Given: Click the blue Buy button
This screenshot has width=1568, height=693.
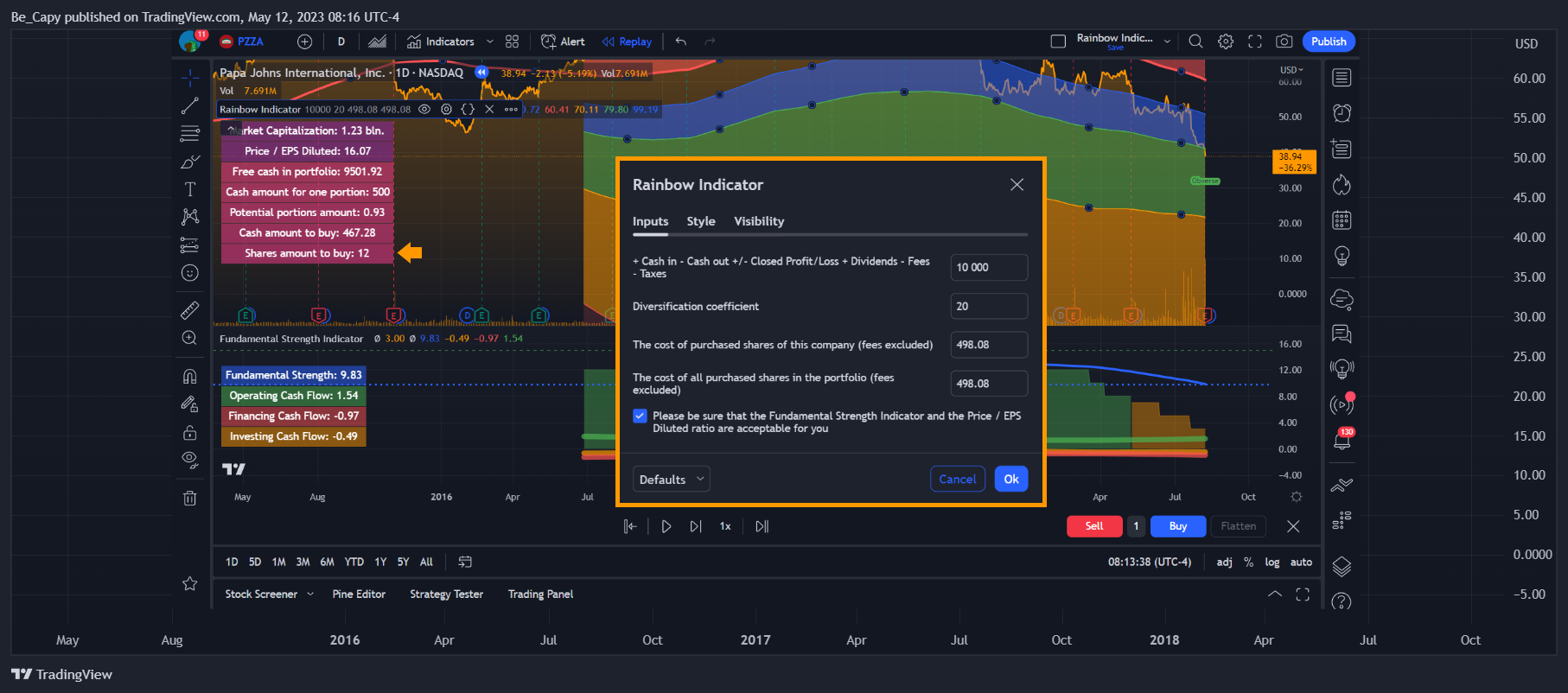Looking at the screenshot, I should click(1178, 526).
